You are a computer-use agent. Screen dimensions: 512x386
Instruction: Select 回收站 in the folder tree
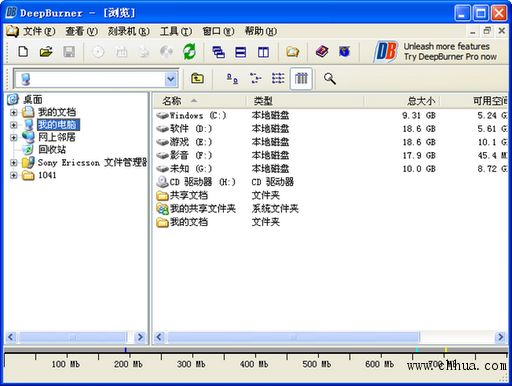pyautogui.click(x=52, y=150)
